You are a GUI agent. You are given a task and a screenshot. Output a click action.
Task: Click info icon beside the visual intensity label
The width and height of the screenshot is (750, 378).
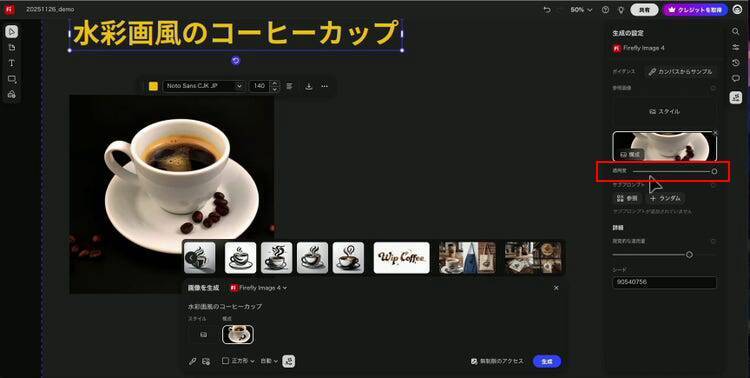point(713,242)
